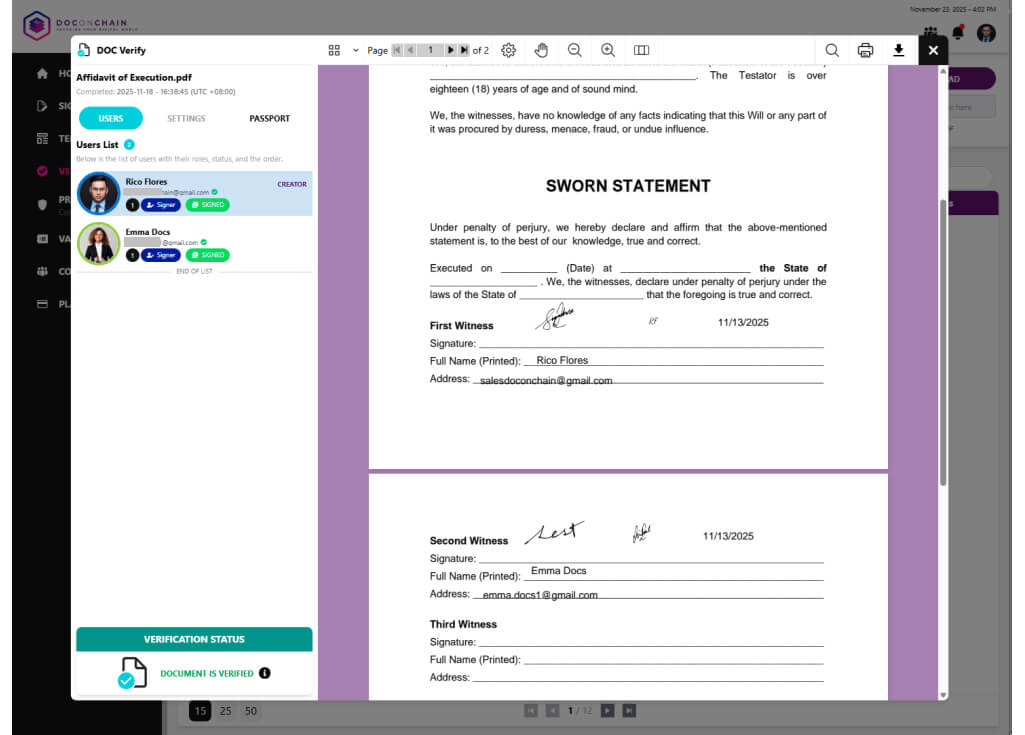
Task: Click Emma Docs signature in document
Action: [x=554, y=532]
